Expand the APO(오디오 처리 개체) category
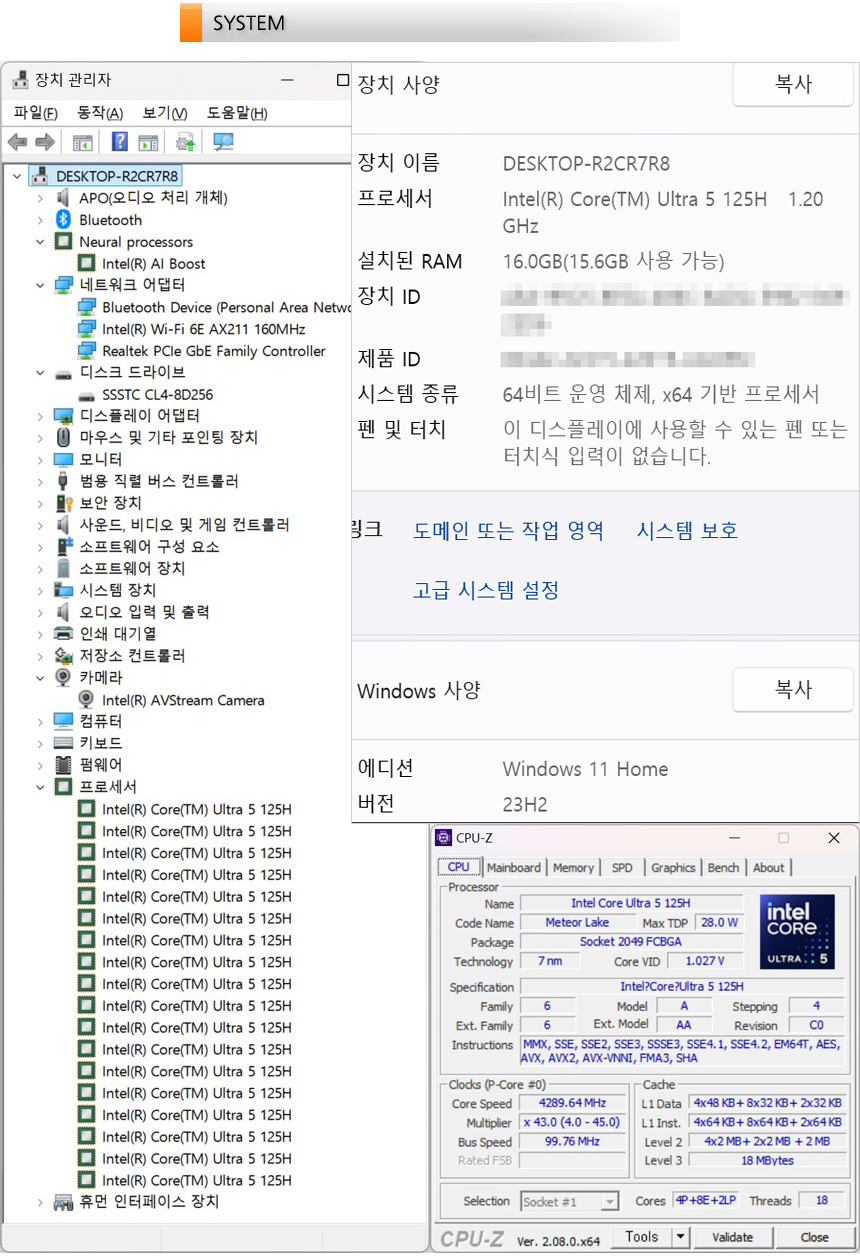This screenshot has height=1257, width=860. 40,198
